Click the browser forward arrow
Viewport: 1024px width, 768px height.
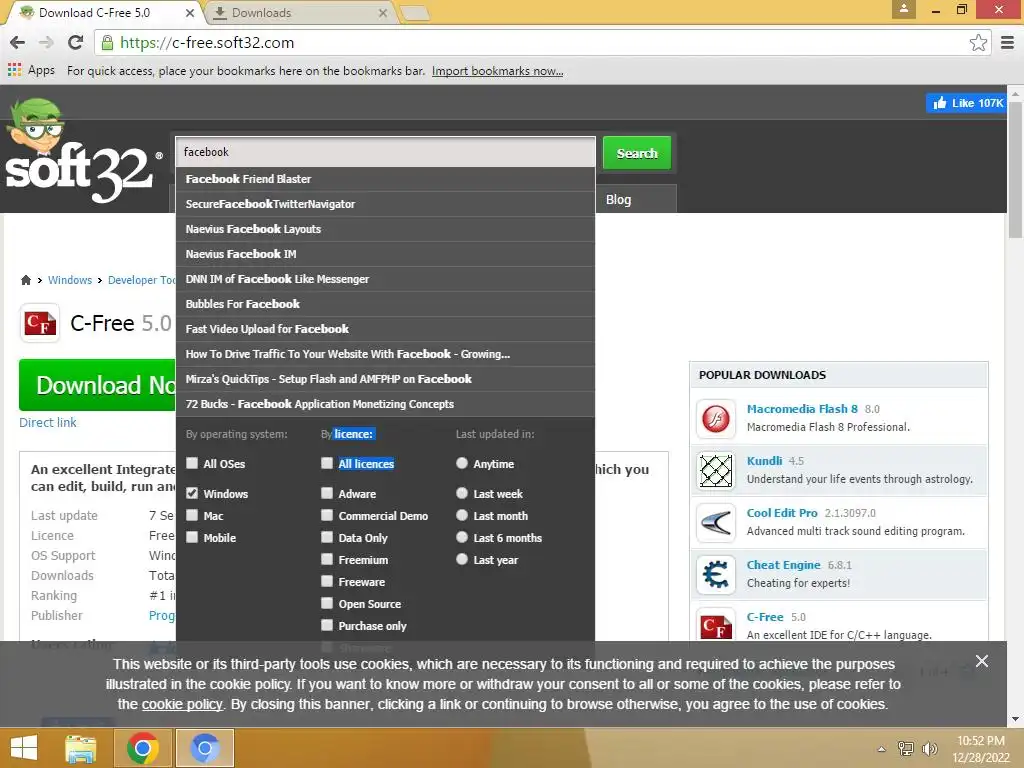tap(46, 42)
